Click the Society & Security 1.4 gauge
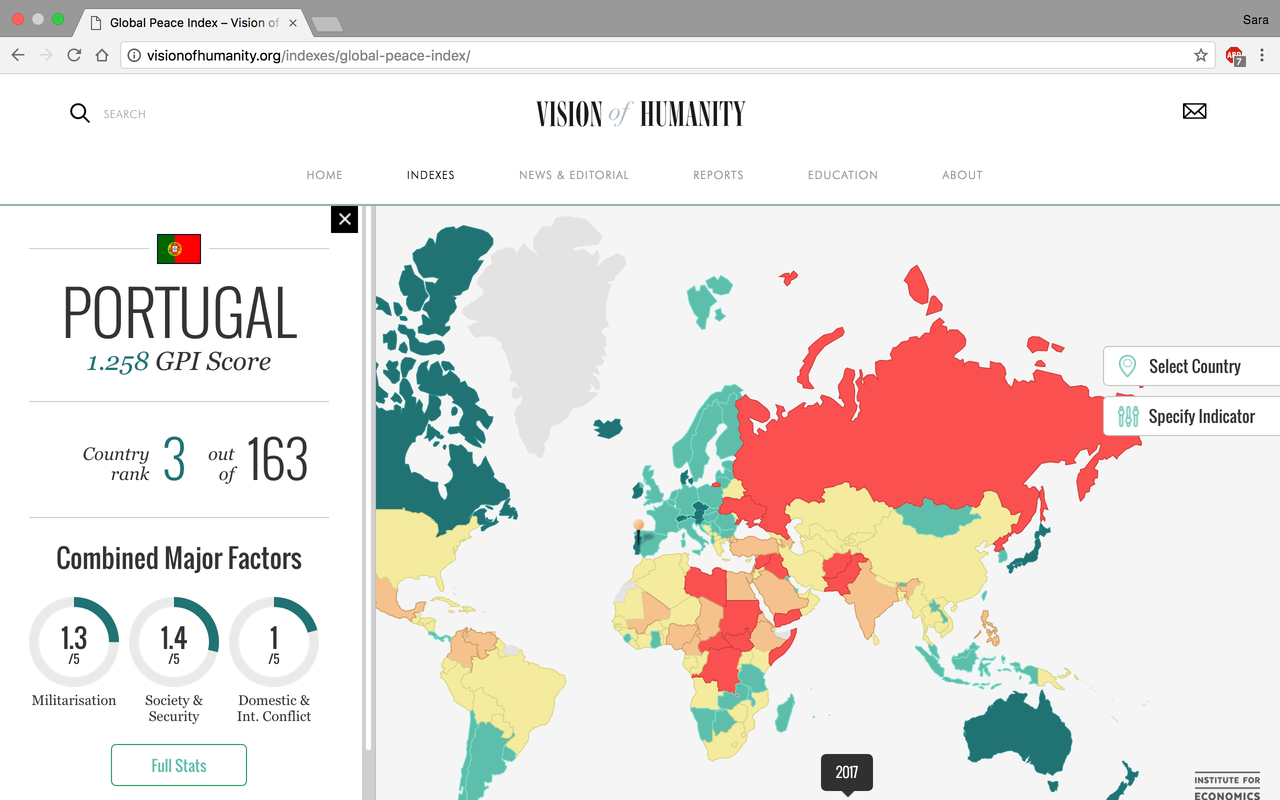Viewport: 1280px width, 800px height. [x=174, y=642]
